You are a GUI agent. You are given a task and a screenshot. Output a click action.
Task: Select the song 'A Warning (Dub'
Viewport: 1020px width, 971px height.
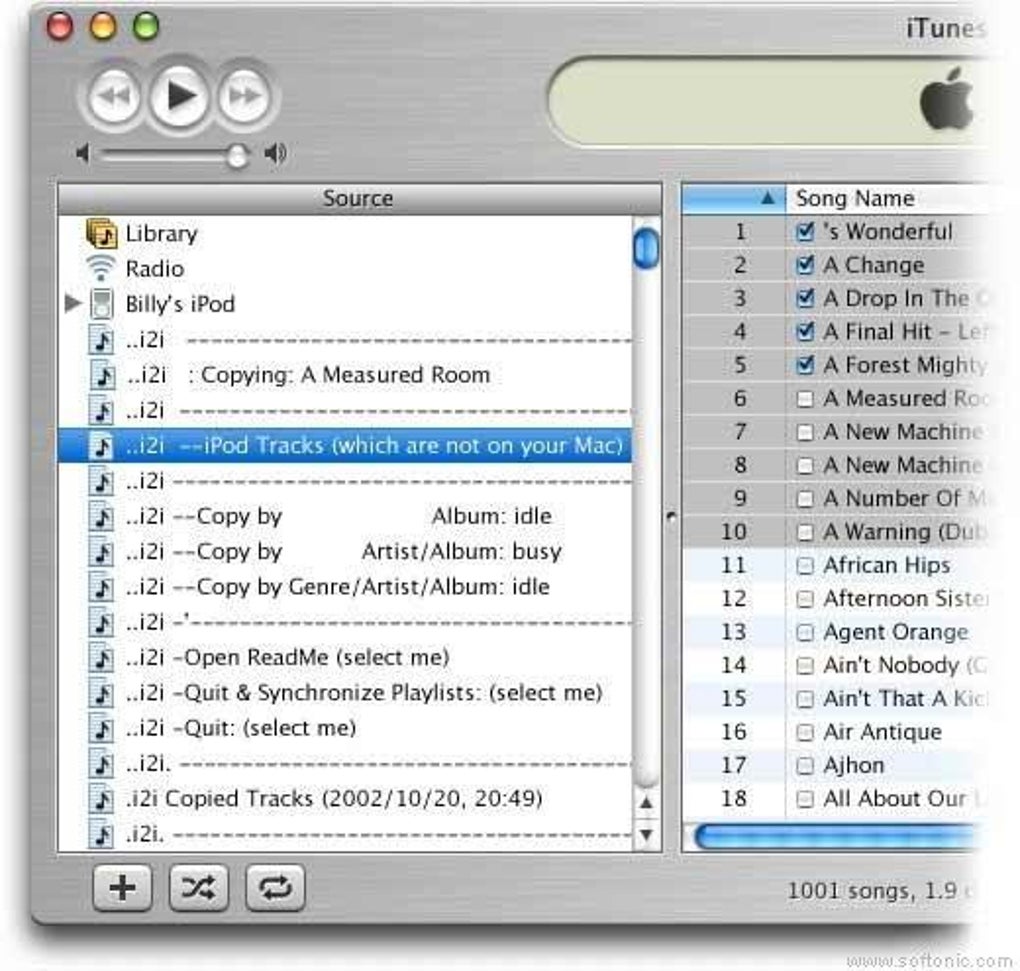906,532
